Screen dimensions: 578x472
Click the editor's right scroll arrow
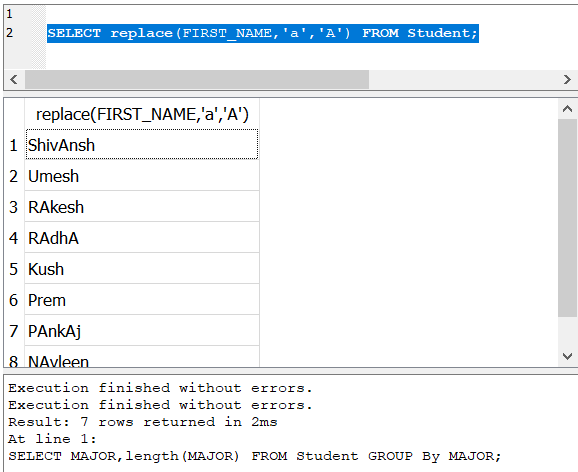pos(567,79)
